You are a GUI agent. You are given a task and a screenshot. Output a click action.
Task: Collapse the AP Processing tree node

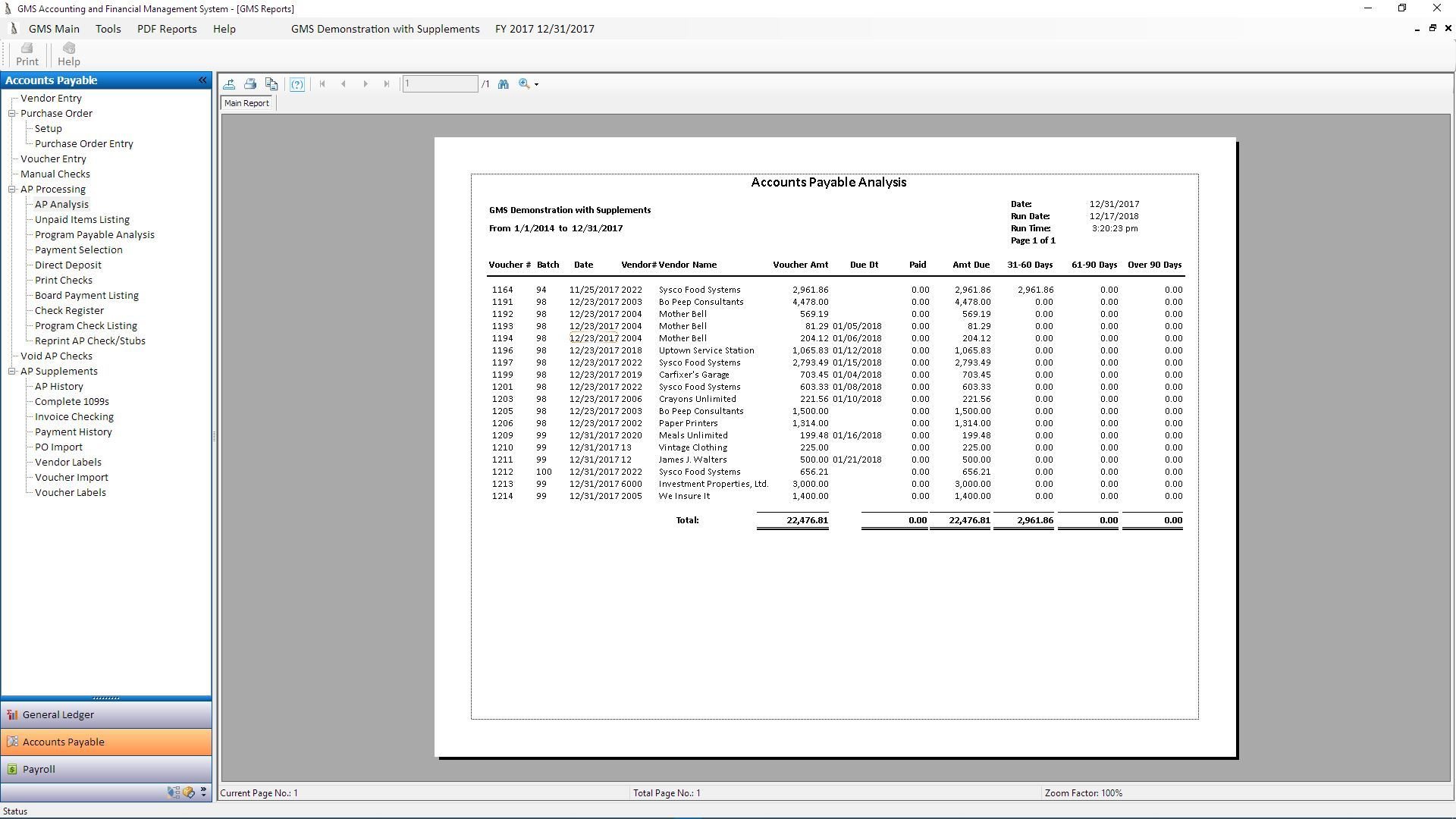pyautogui.click(x=12, y=190)
